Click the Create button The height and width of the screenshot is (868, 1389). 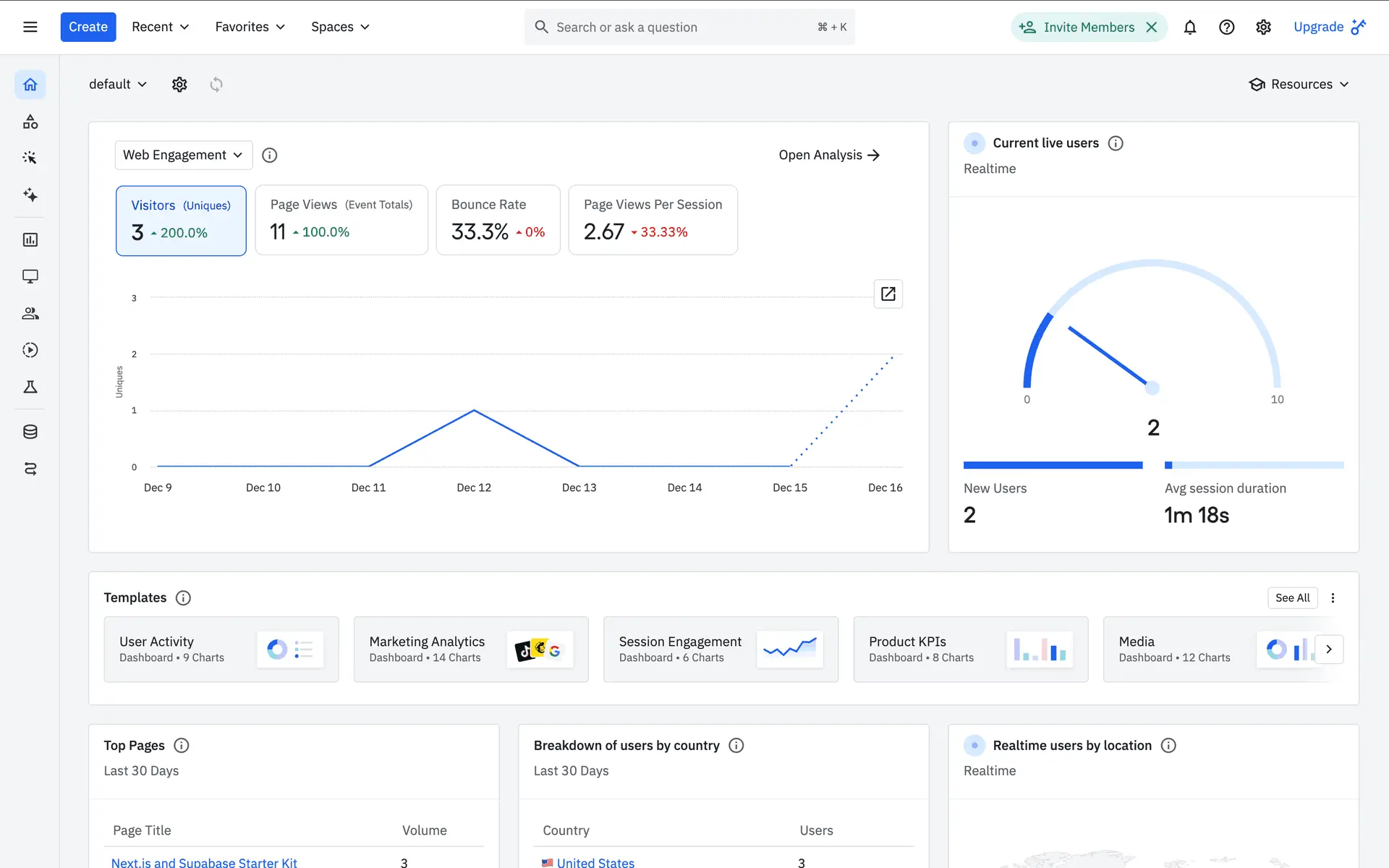coord(88,27)
